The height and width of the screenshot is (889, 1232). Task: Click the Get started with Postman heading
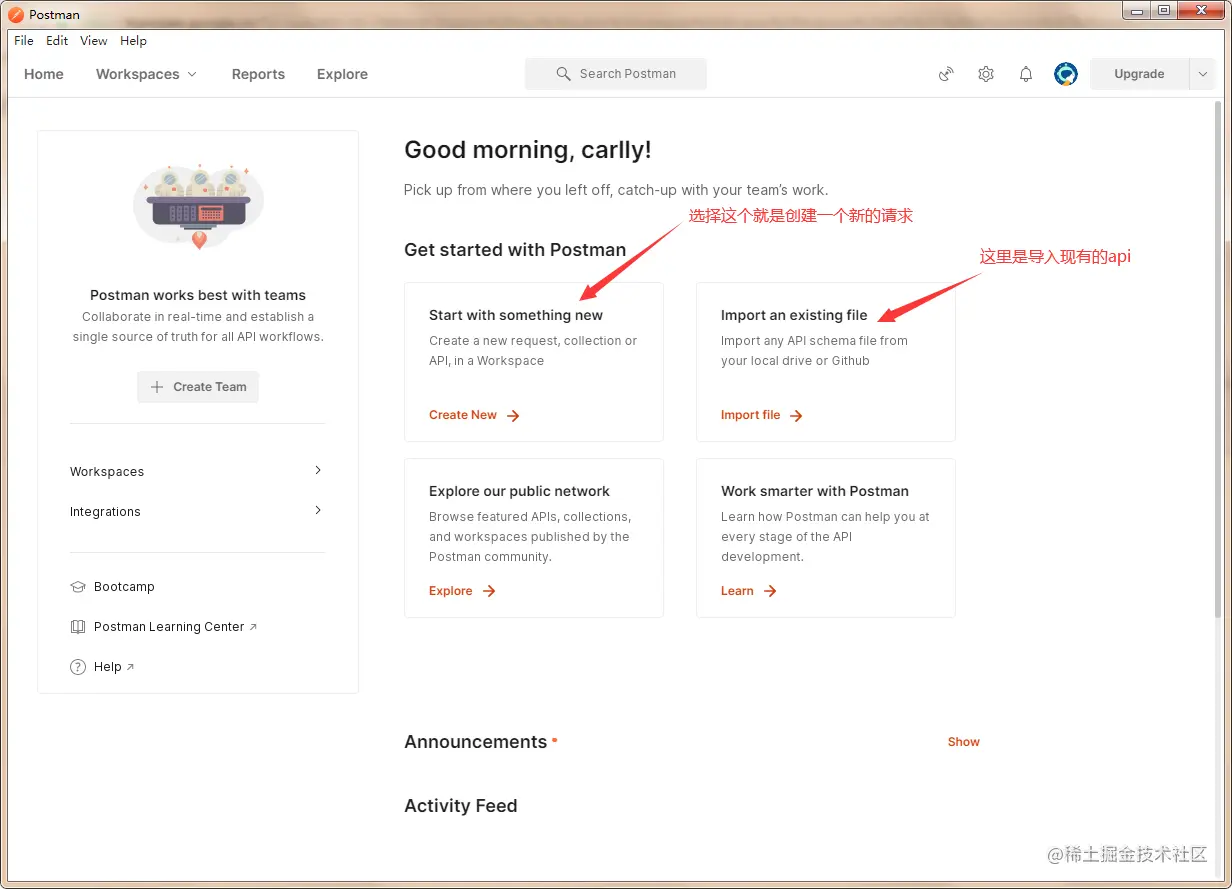[515, 250]
